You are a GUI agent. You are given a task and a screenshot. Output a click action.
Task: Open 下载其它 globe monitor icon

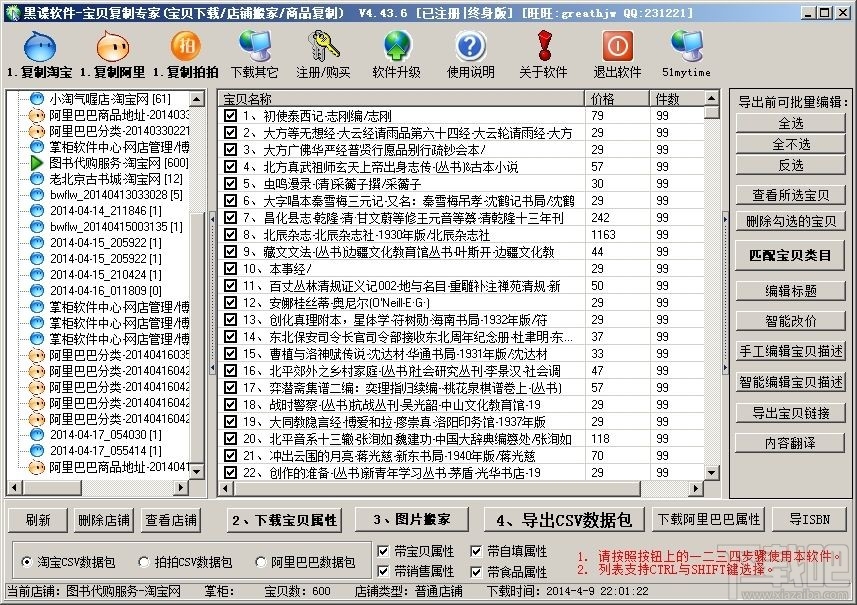pos(255,46)
